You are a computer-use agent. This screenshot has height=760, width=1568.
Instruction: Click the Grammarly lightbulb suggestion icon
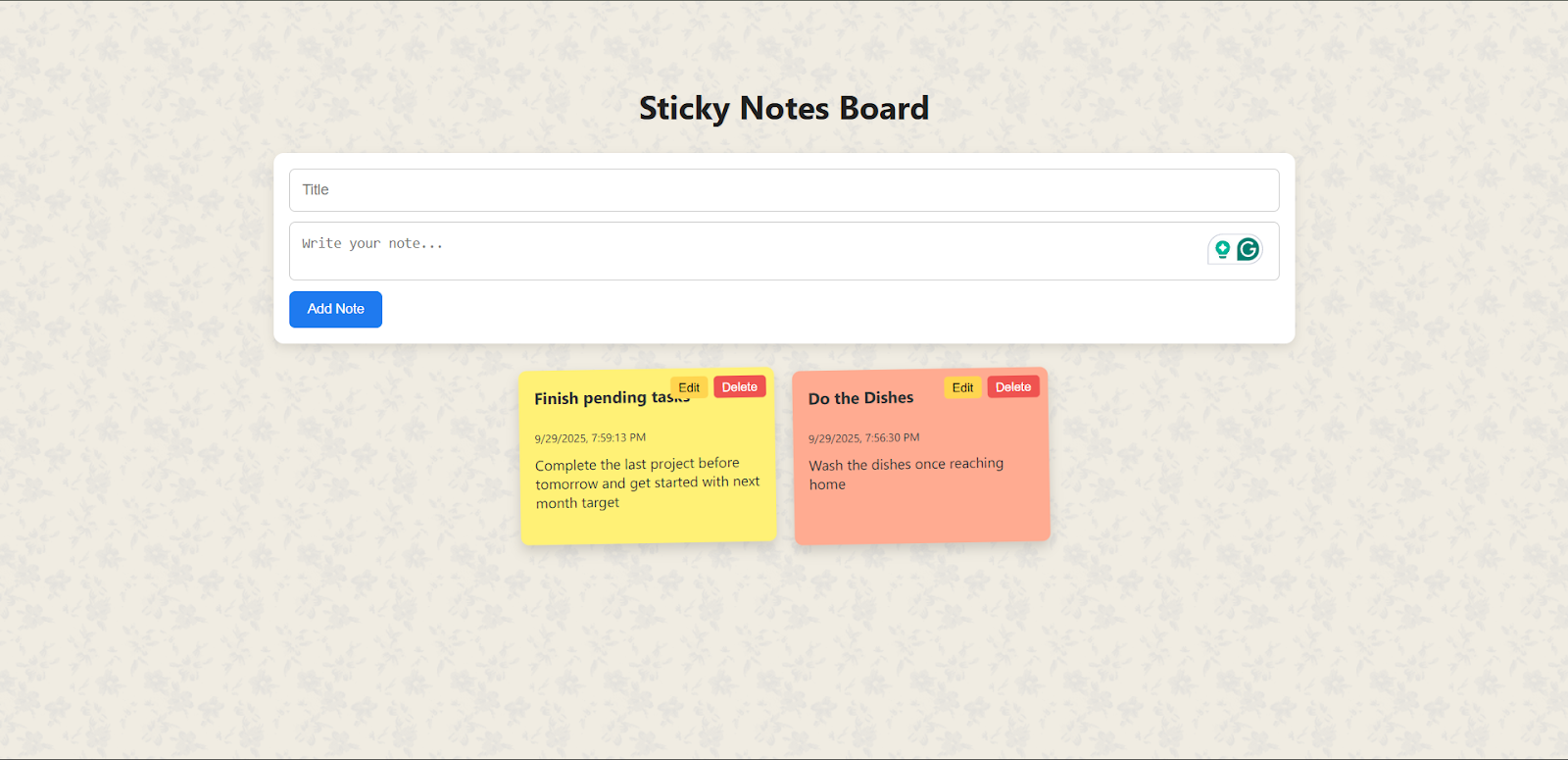coord(1222,249)
